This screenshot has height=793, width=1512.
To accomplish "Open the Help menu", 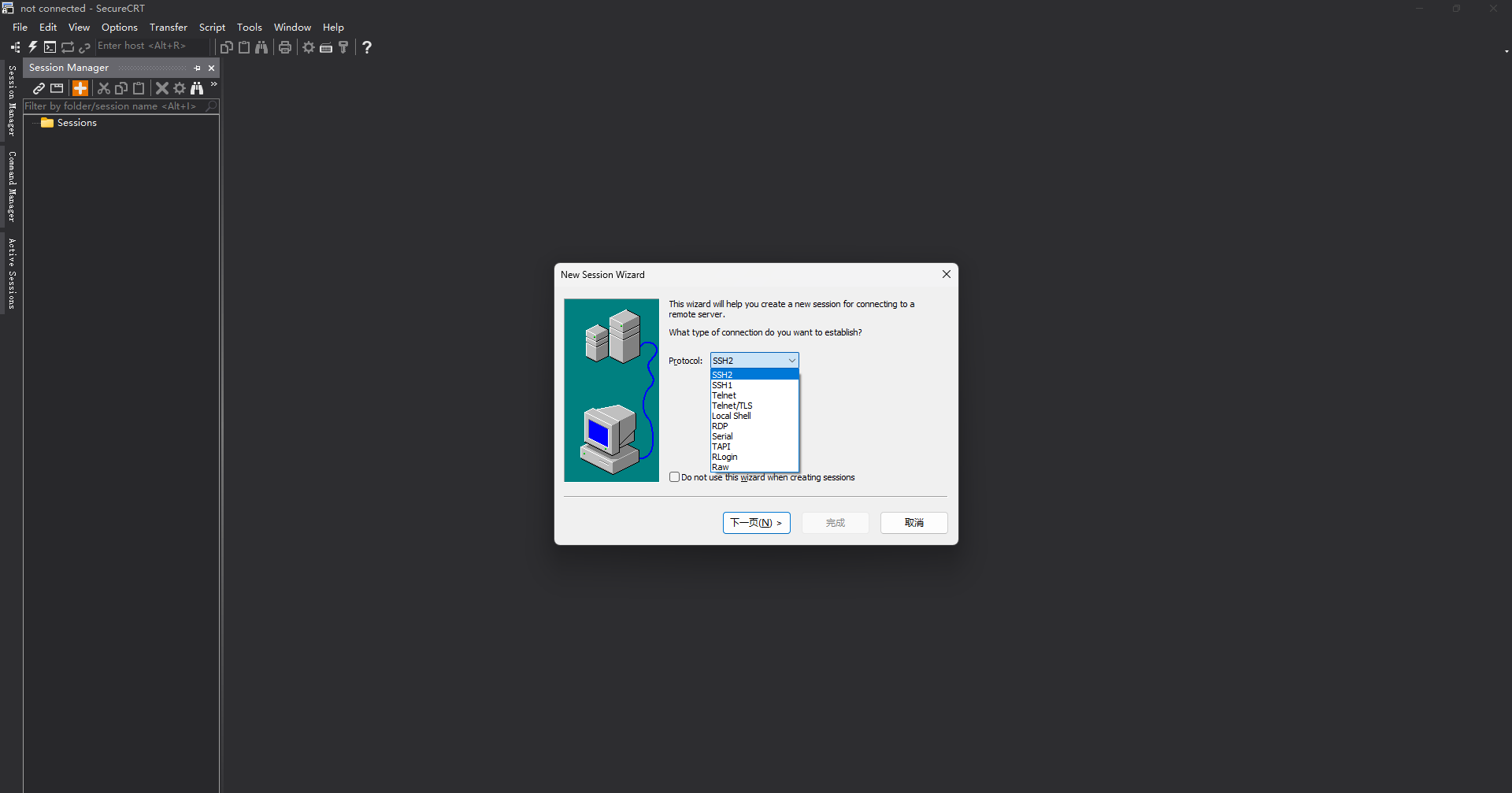I will (333, 27).
